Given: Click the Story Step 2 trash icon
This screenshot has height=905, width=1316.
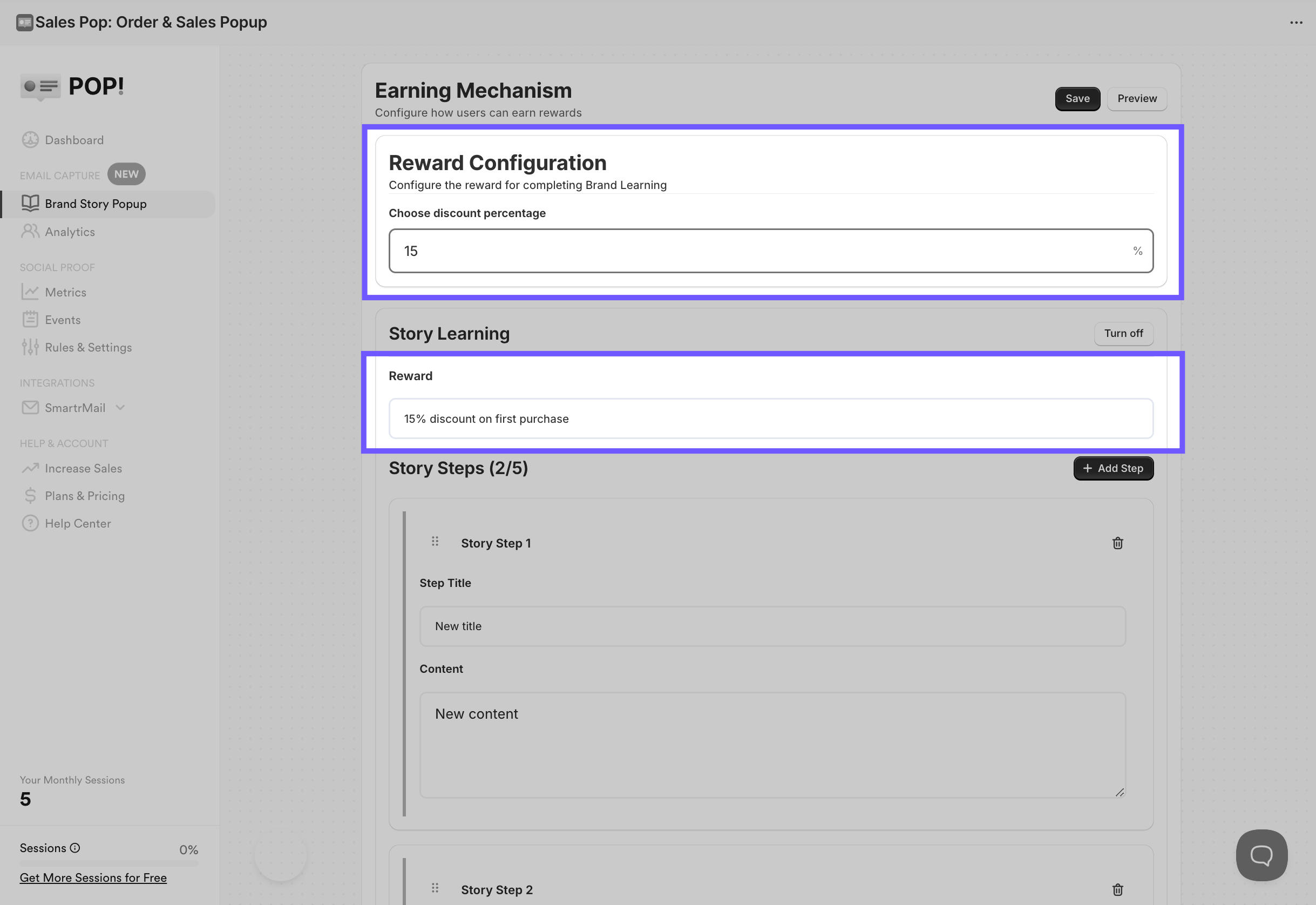Looking at the screenshot, I should pyautogui.click(x=1117, y=890).
